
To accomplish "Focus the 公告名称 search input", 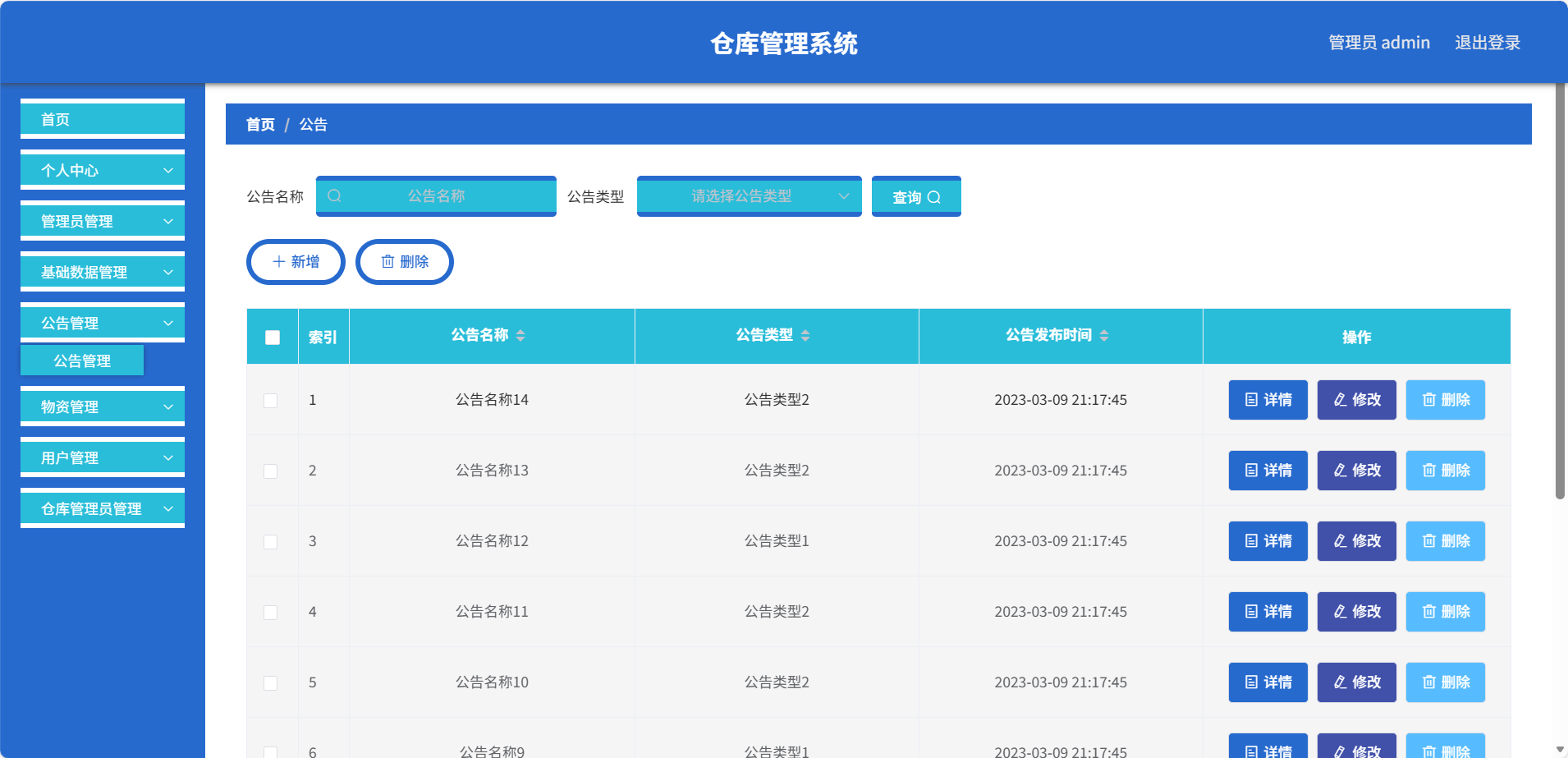I will (436, 196).
